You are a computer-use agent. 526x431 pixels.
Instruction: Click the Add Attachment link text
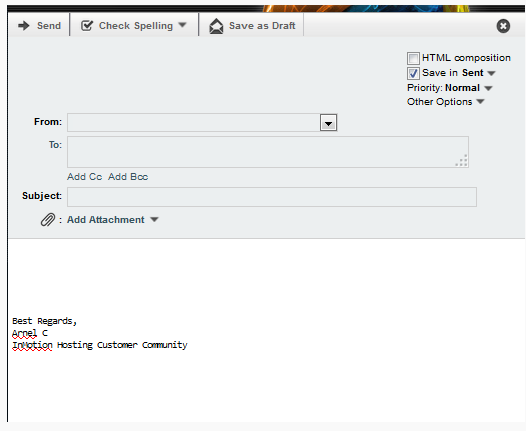[x=106, y=220]
